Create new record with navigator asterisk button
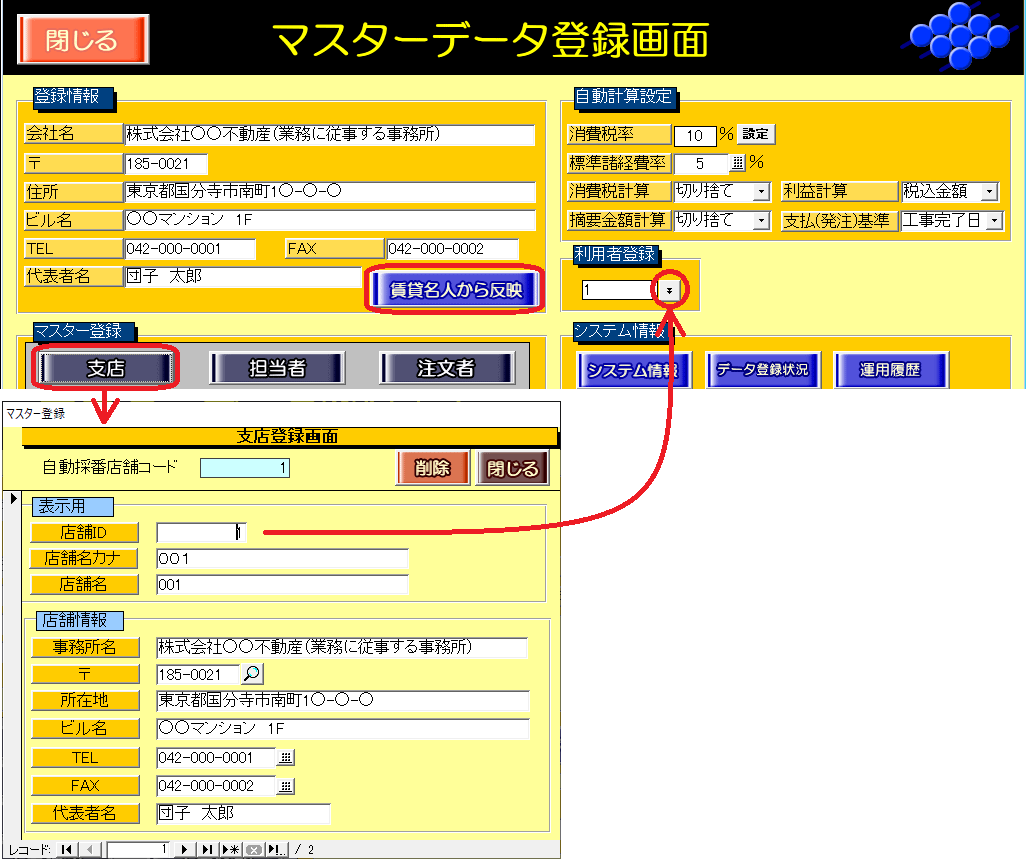The image size is (1026, 859). [x=231, y=849]
